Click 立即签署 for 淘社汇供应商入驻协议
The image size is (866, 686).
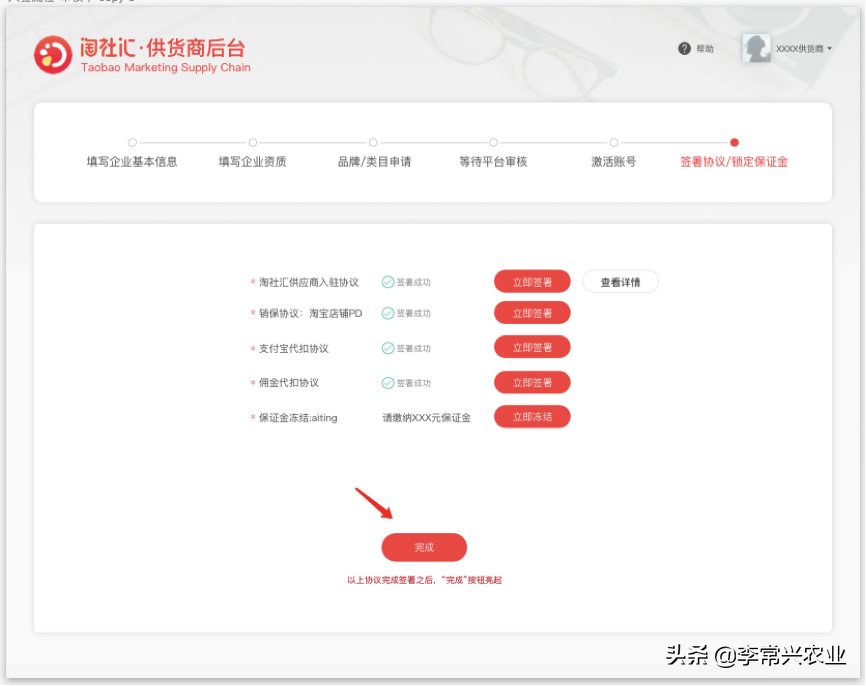532,282
